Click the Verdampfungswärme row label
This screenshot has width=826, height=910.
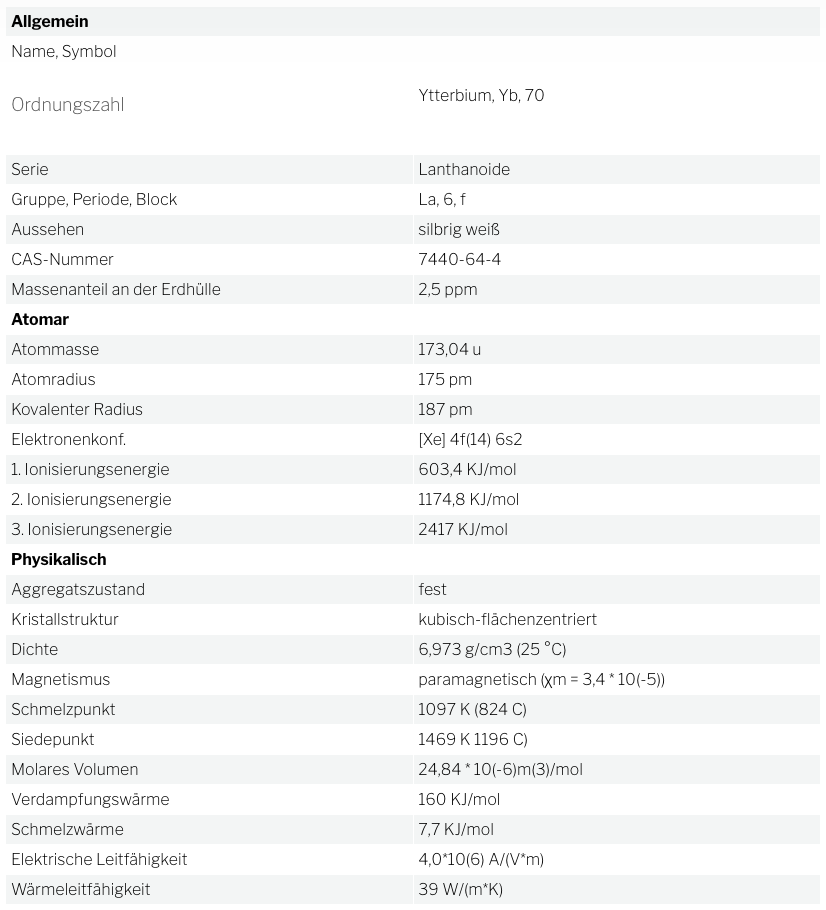pos(90,799)
